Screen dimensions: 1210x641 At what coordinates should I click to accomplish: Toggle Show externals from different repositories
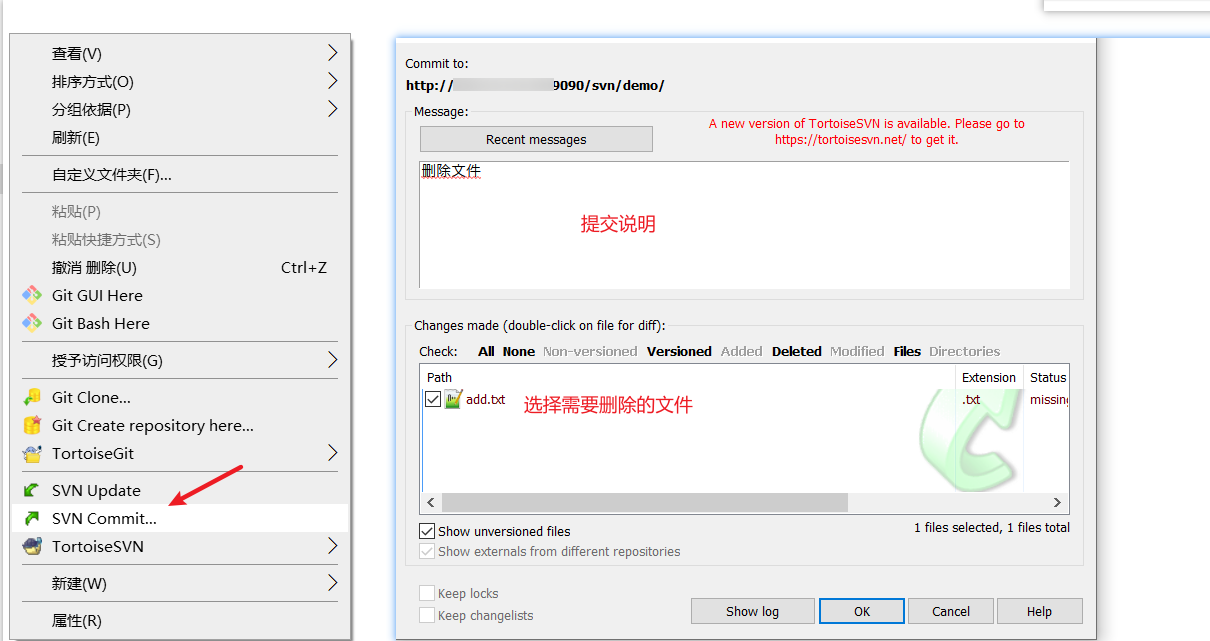[427, 551]
